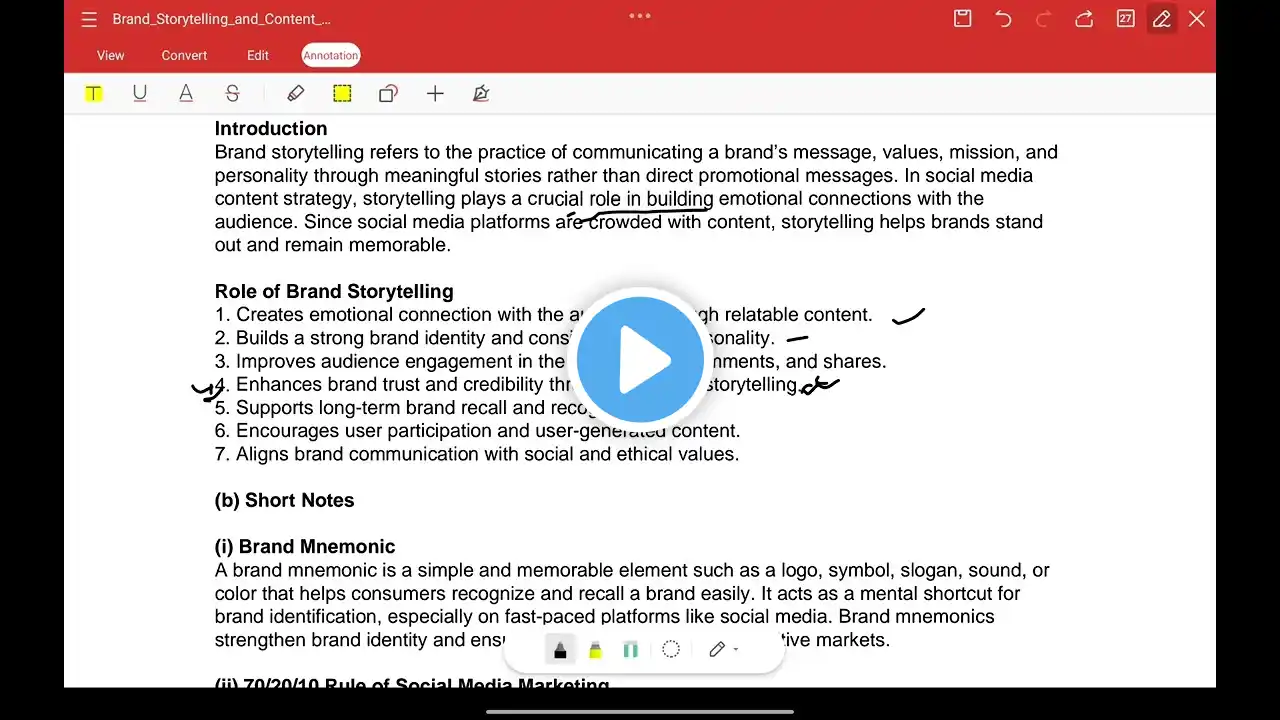This screenshot has height=720, width=1280.
Task: Switch to the Convert tab
Action: pyautogui.click(x=184, y=56)
